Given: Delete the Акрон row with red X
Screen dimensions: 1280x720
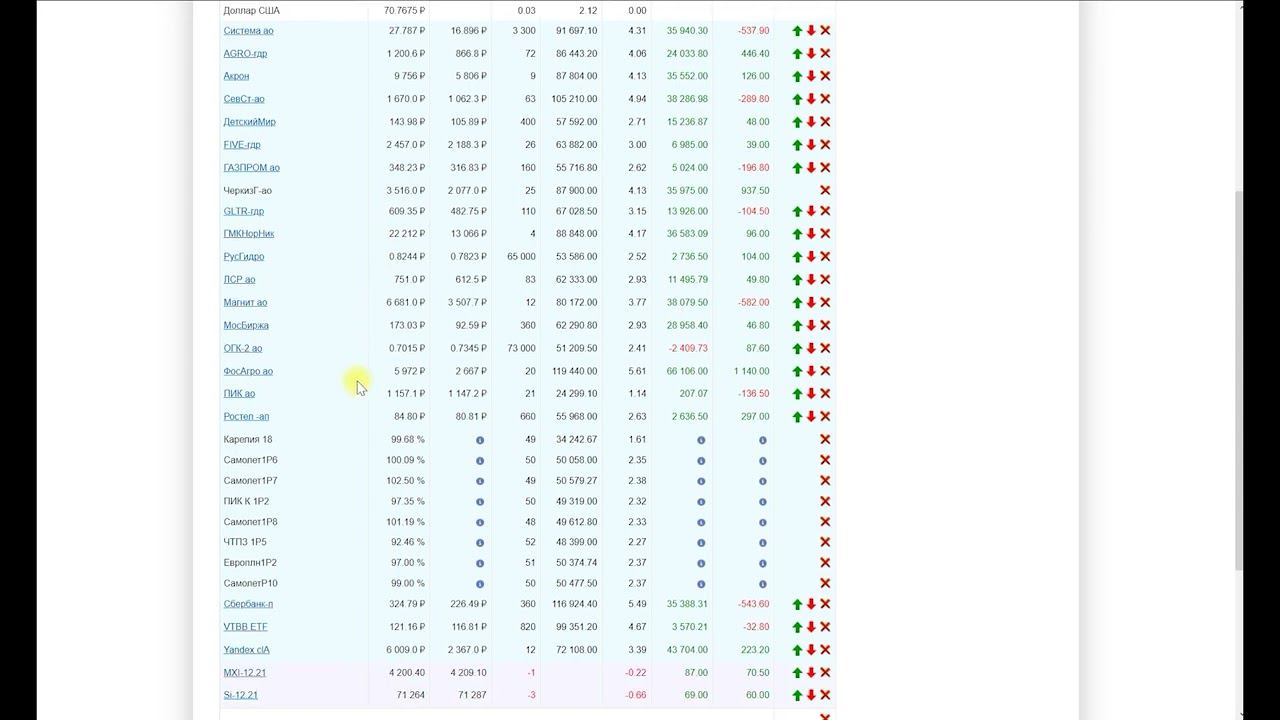Looking at the screenshot, I should click(x=825, y=76).
